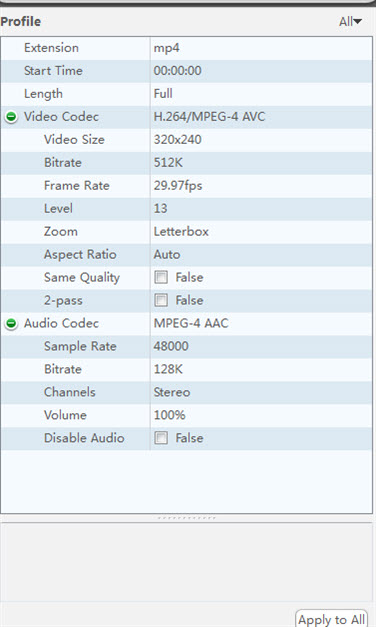Screen dimensions: 376x627
Task: Click the Profile panel heading
Action: coord(21,21)
